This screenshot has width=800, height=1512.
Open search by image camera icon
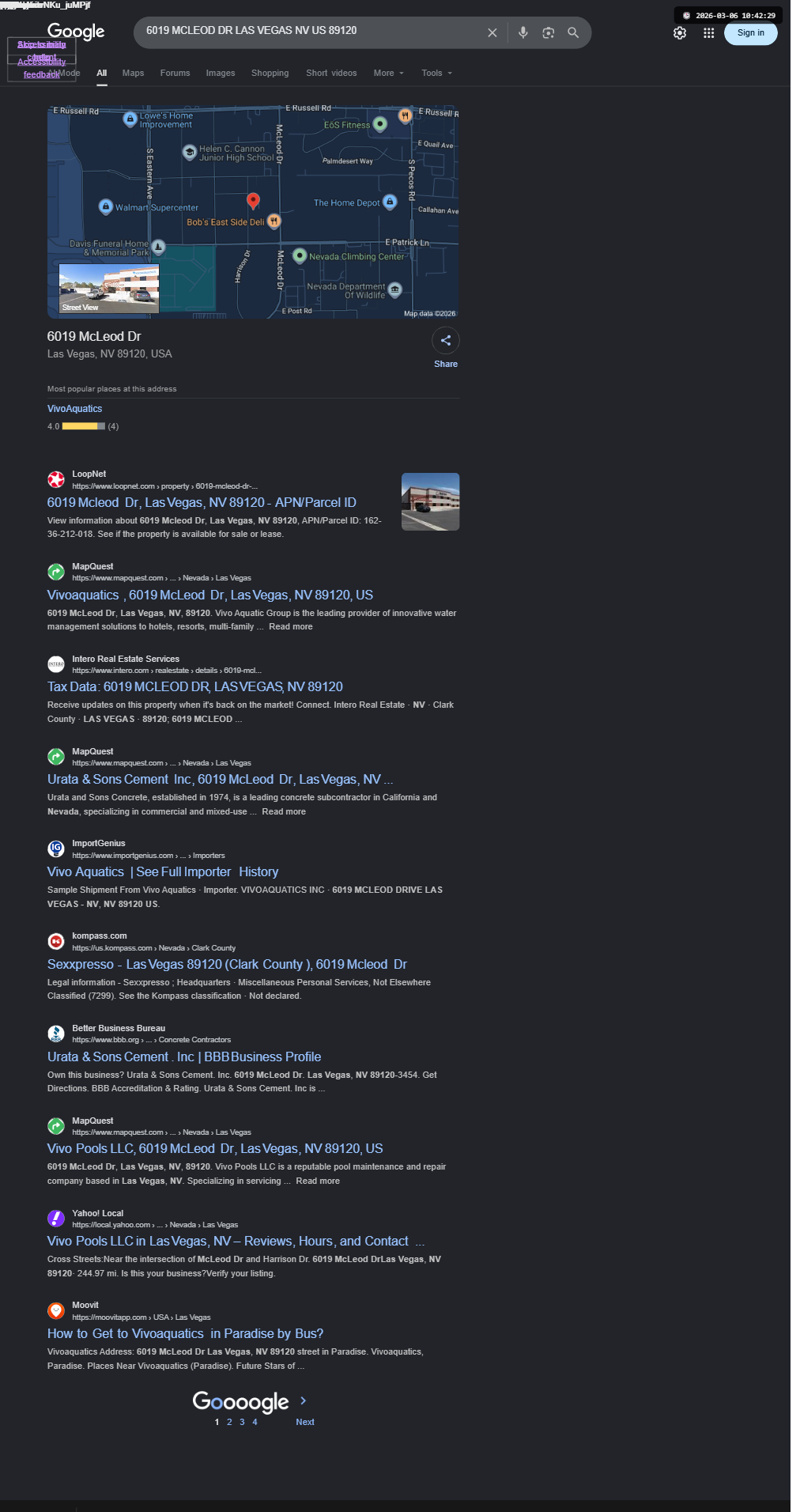click(x=549, y=33)
